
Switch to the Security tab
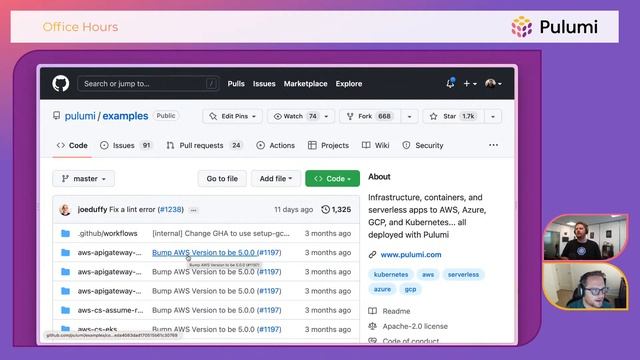tap(423, 145)
